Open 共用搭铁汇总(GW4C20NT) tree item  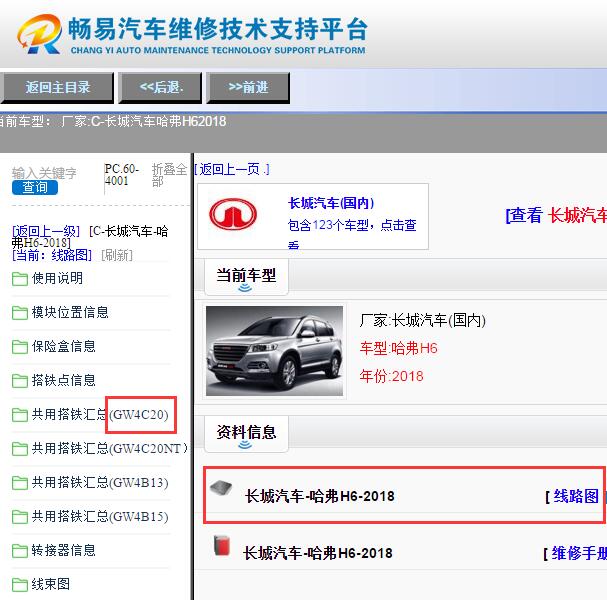110,449
